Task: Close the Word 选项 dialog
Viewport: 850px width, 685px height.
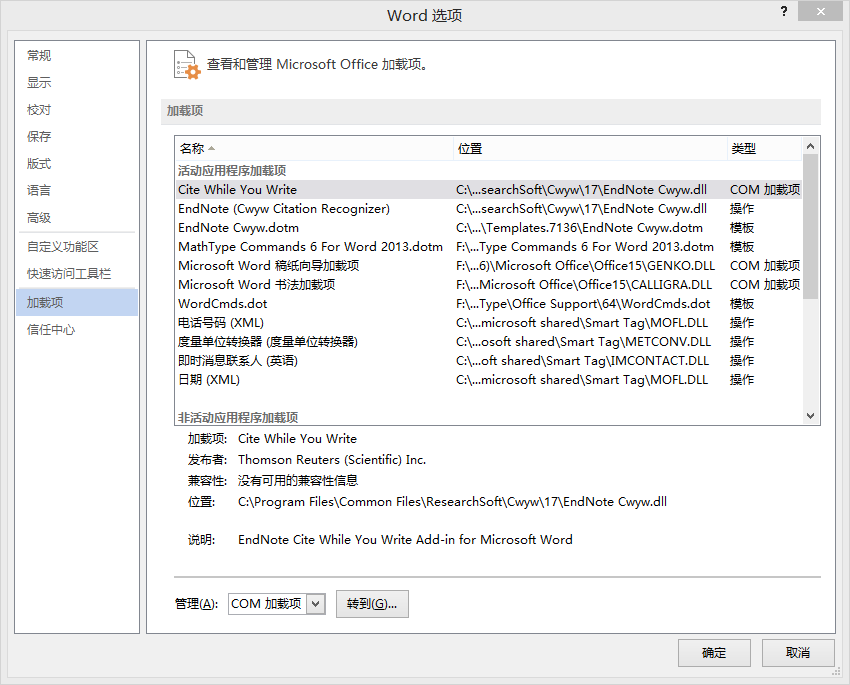Action: pos(820,11)
